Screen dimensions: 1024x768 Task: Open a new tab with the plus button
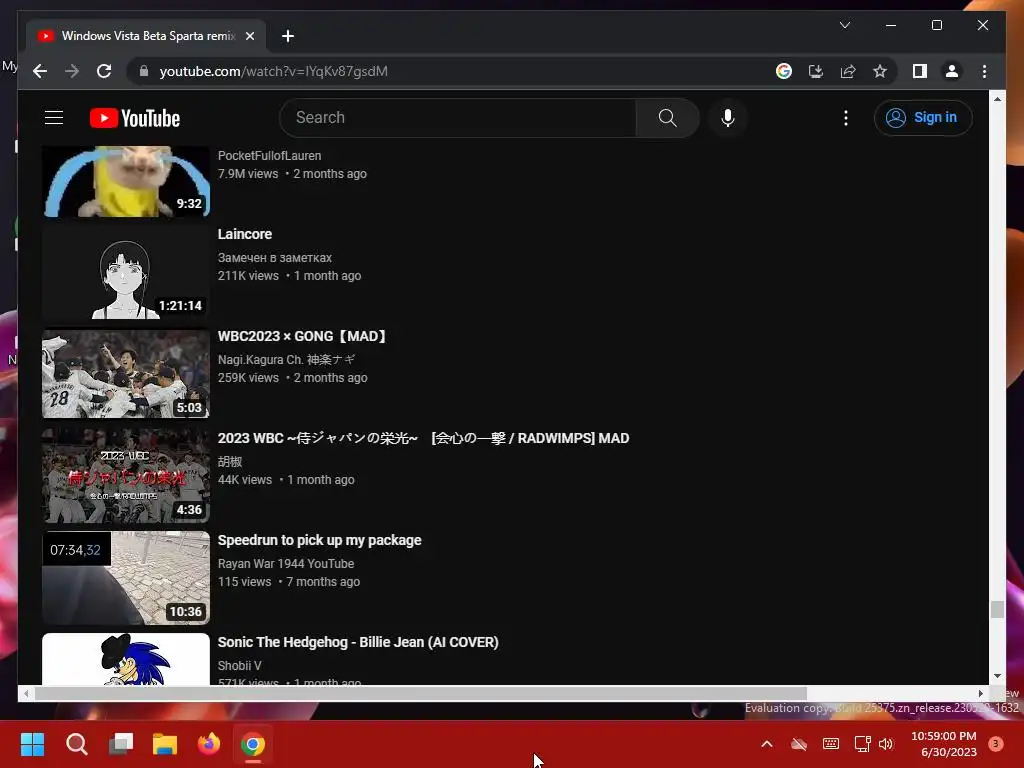click(287, 36)
